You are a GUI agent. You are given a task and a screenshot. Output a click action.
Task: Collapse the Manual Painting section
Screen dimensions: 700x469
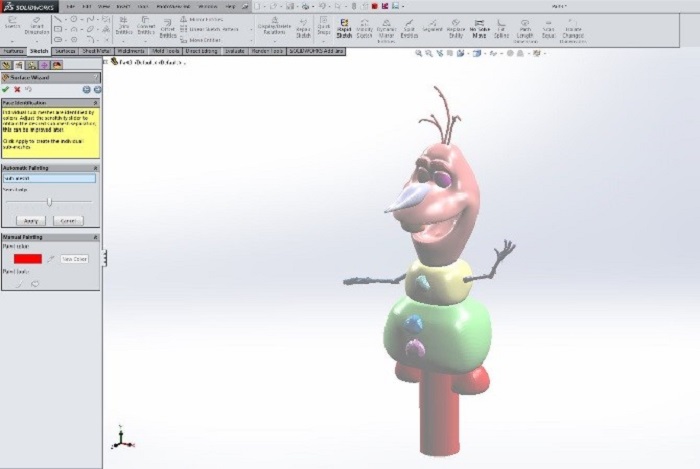point(96,237)
